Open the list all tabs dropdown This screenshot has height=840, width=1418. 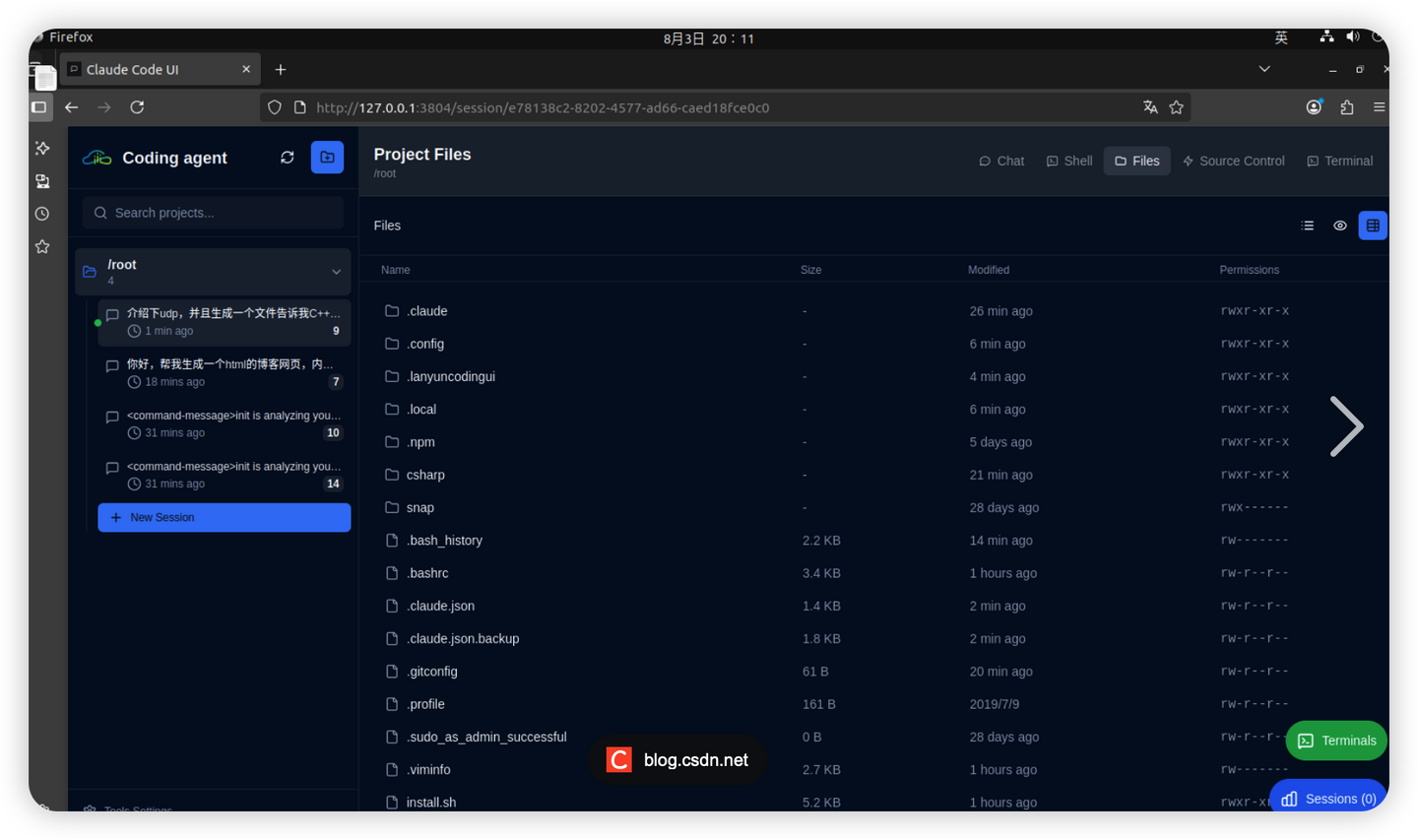(1264, 69)
